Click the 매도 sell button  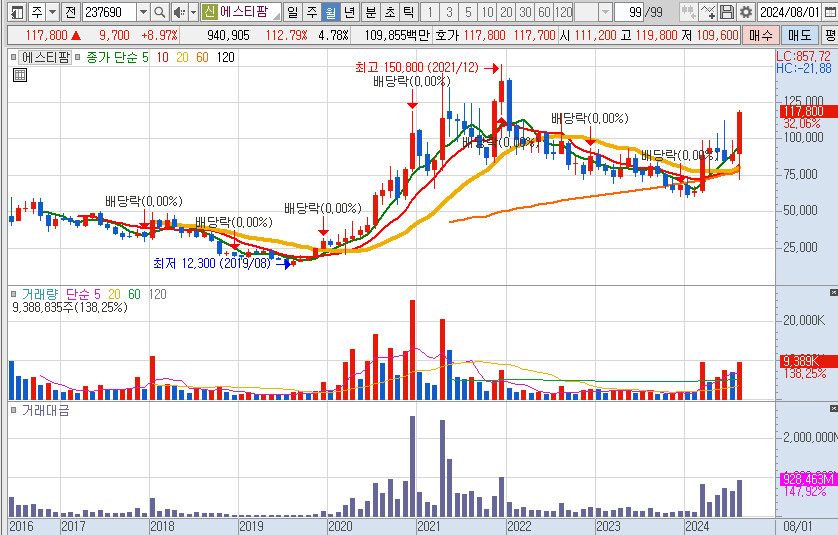point(798,35)
